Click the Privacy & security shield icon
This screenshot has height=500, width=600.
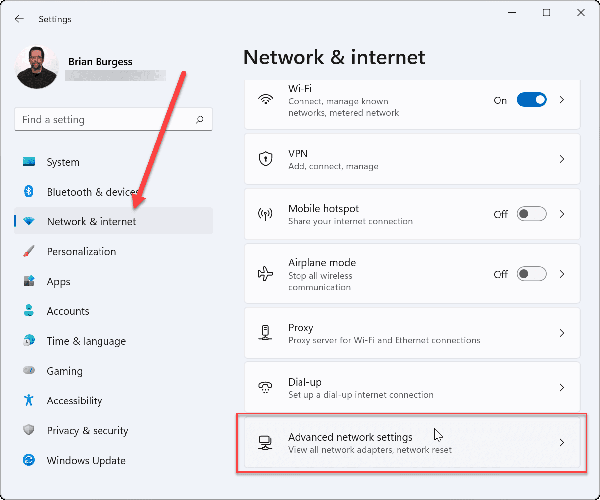pos(29,430)
